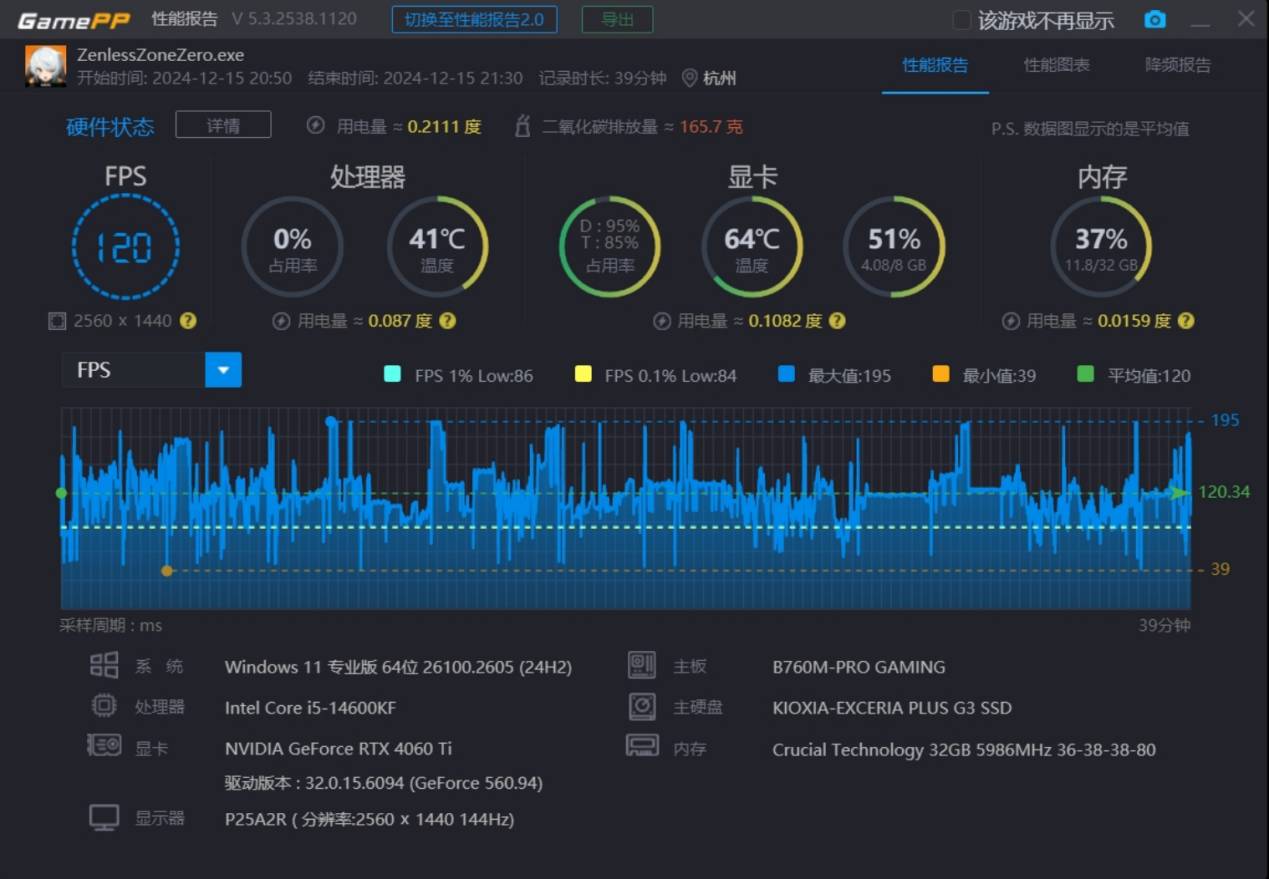Click the text Intel Core i5-14600KF
Viewport: 1269px width, 879px height.
pyautogui.click(x=310, y=708)
